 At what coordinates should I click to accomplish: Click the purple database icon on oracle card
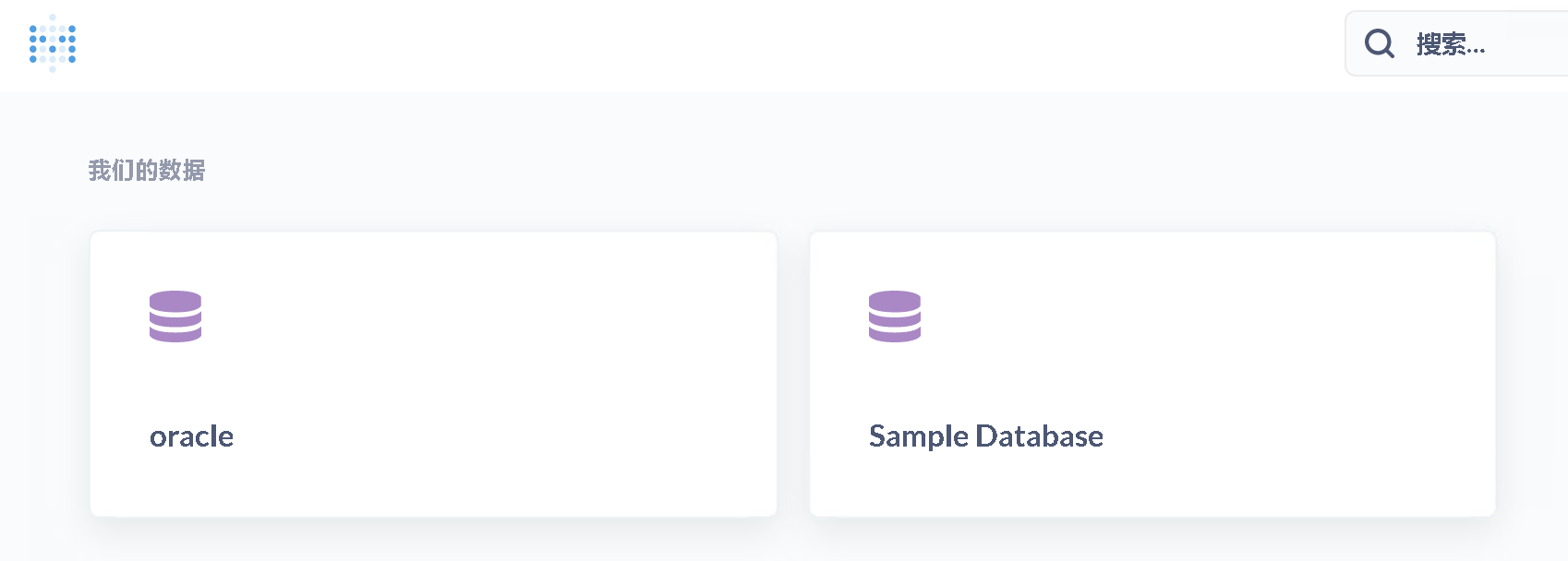point(175,316)
